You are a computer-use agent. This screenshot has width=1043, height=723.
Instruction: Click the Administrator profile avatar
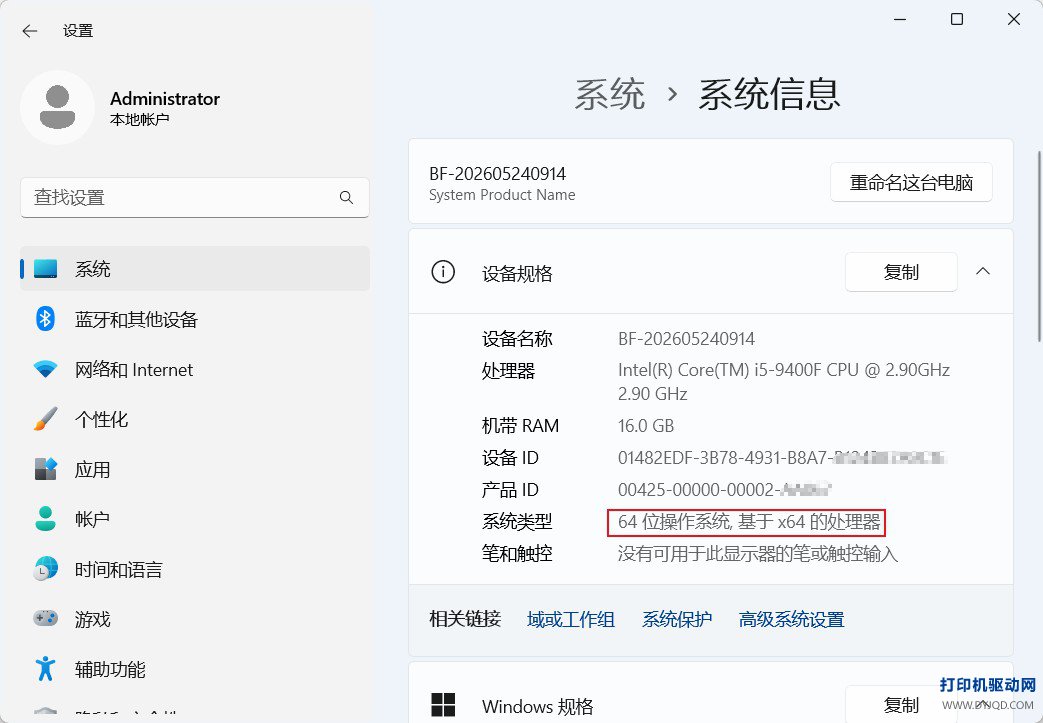tap(57, 107)
